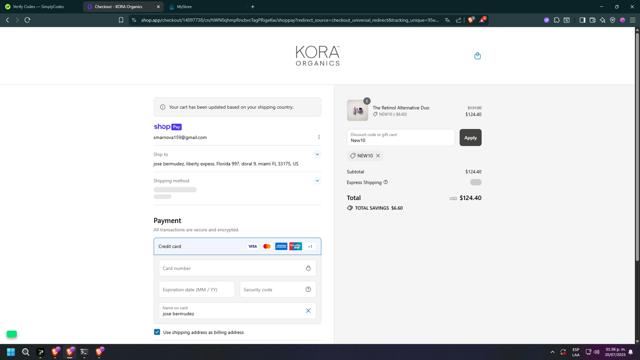This screenshot has height=360, width=640.
Task: Click the KORA Organics logo
Action: [318, 56]
